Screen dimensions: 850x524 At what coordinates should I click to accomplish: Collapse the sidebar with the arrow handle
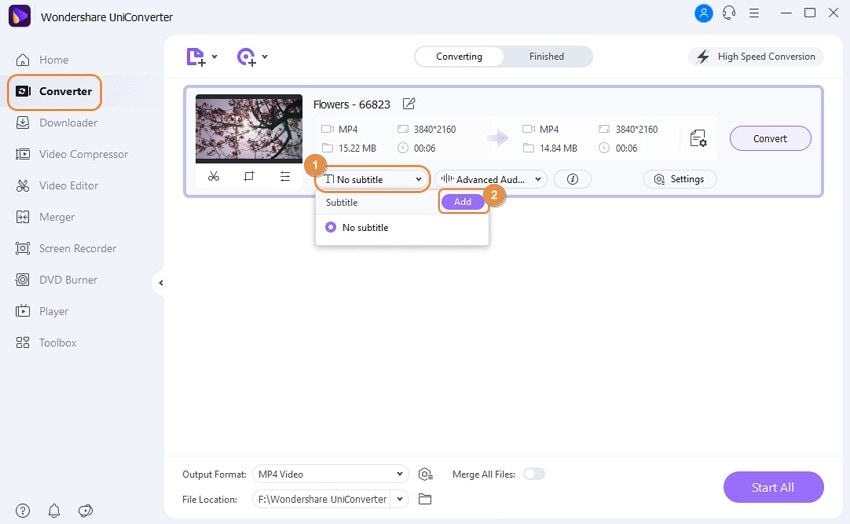click(160, 283)
